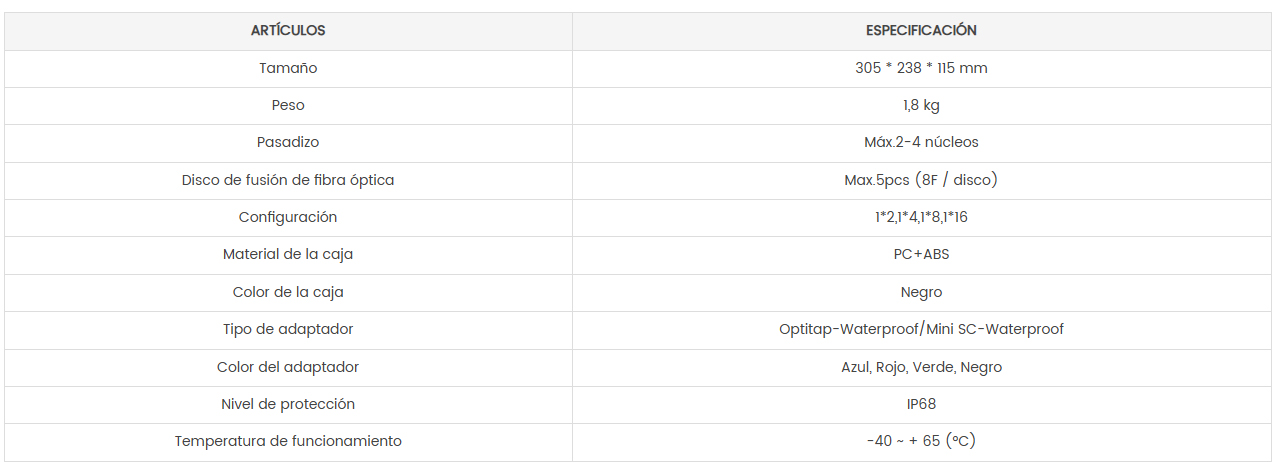Click the 1,8 kg weight value

click(921, 105)
